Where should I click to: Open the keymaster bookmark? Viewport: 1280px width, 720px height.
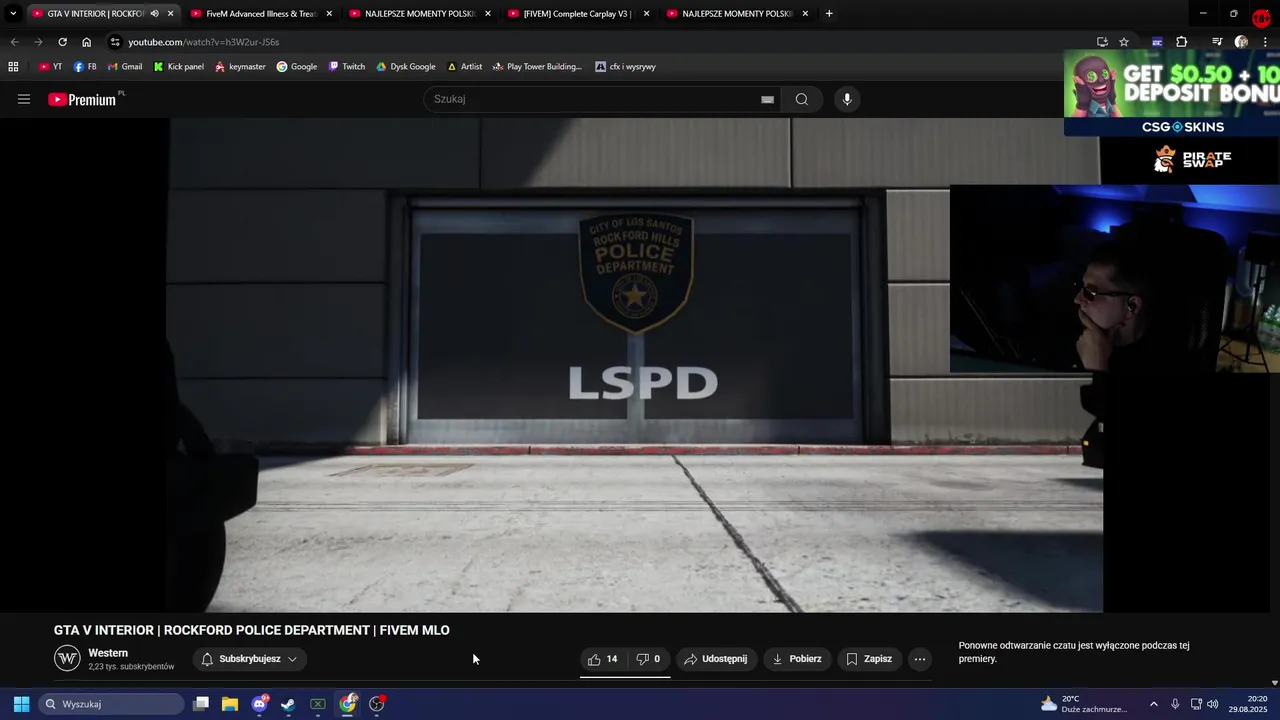click(240, 67)
